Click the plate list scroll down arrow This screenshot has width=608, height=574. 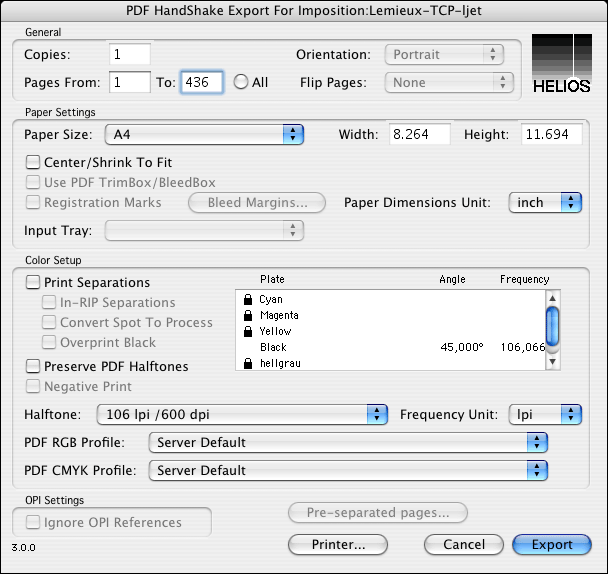pyautogui.click(x=553, y=361)
